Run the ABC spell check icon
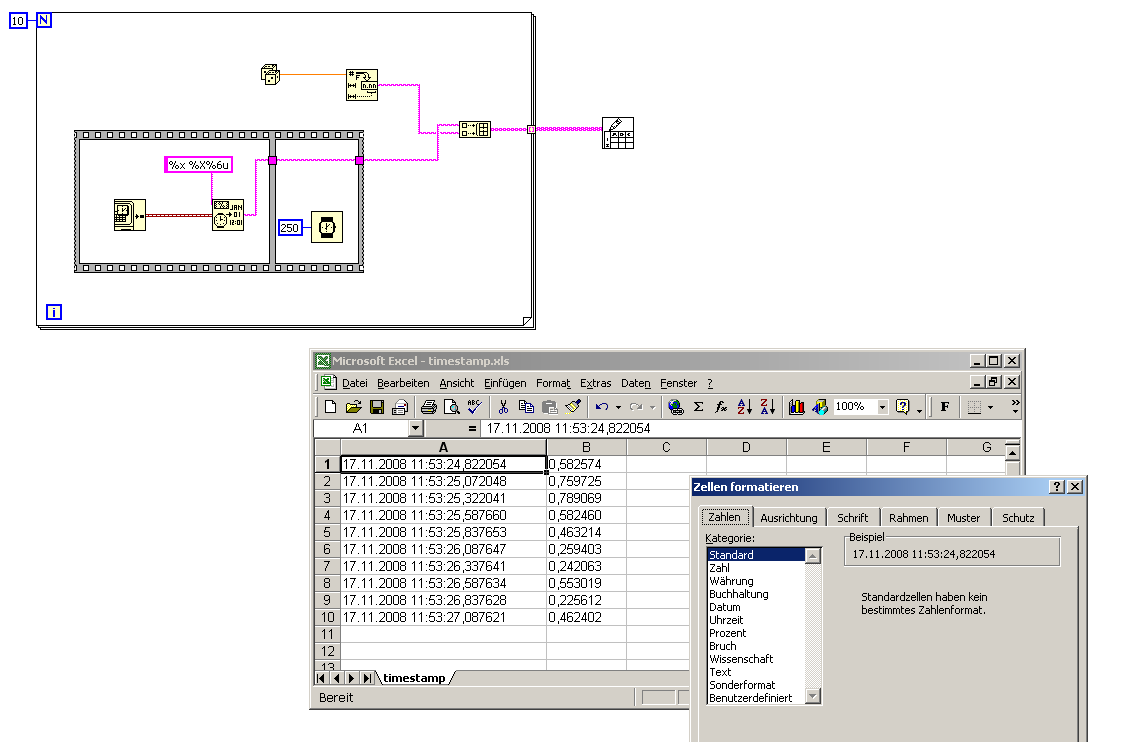 point(474,407)
